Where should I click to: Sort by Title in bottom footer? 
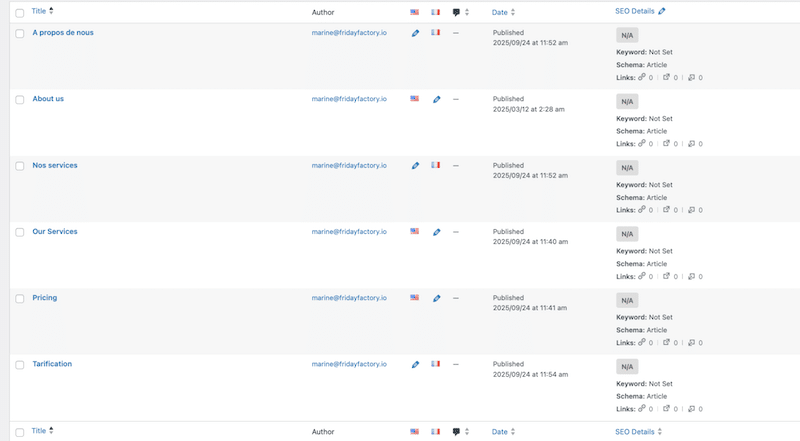(42, 431)
